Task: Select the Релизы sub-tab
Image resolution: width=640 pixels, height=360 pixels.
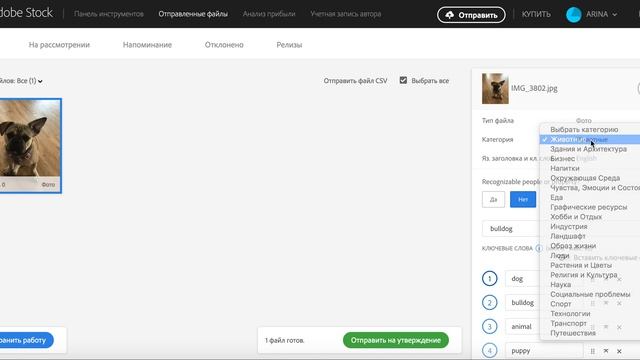Action: pos(289,45)
